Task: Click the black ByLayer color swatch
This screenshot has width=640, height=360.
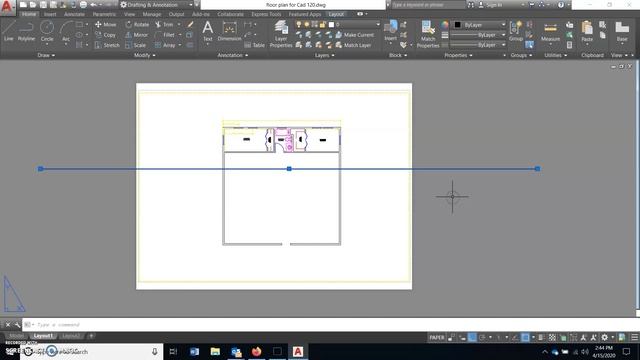Action: coord(458,25)
